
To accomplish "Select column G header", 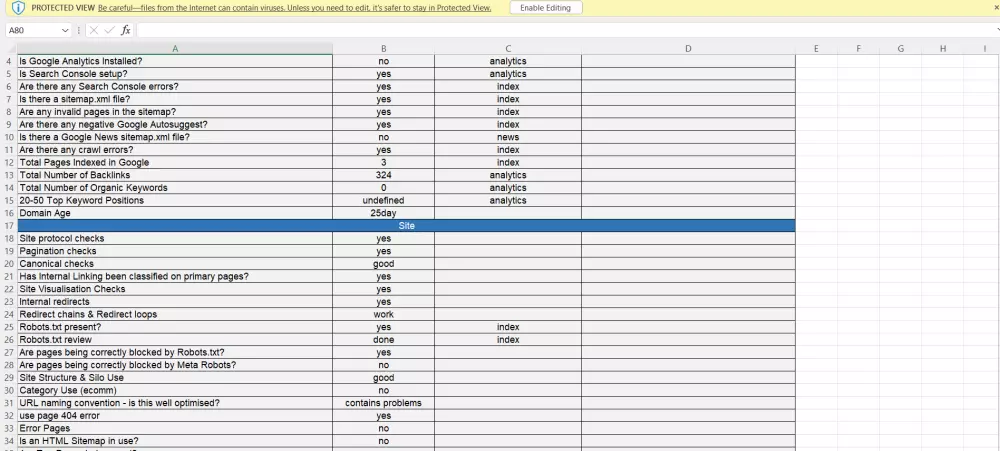I will [x=901, y=48].
